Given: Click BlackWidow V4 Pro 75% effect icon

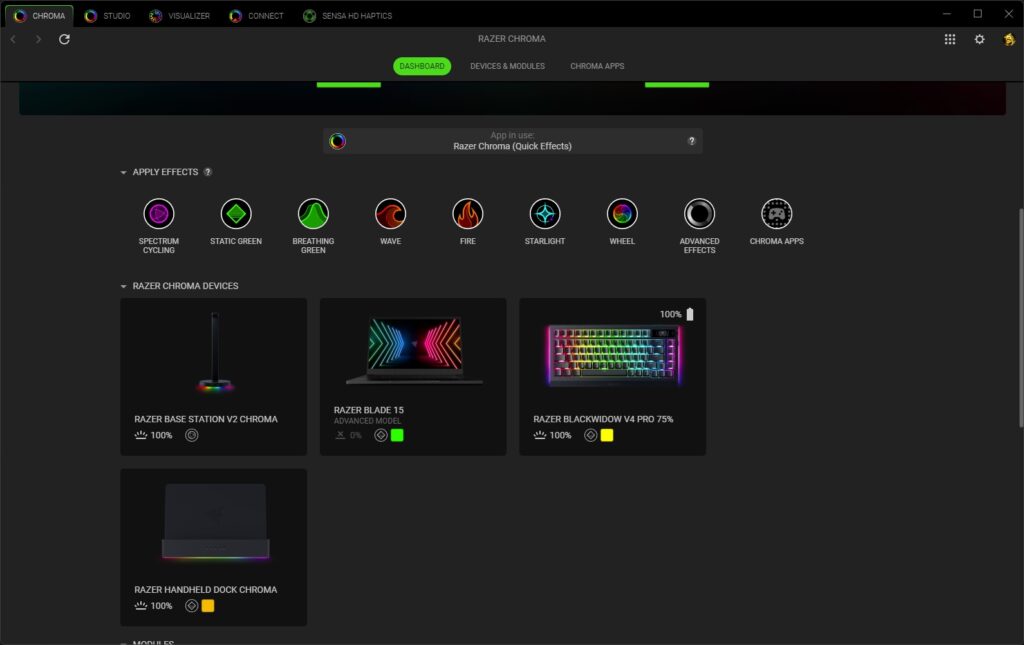Looking at the screenshot, I should [x=590, y=435].
